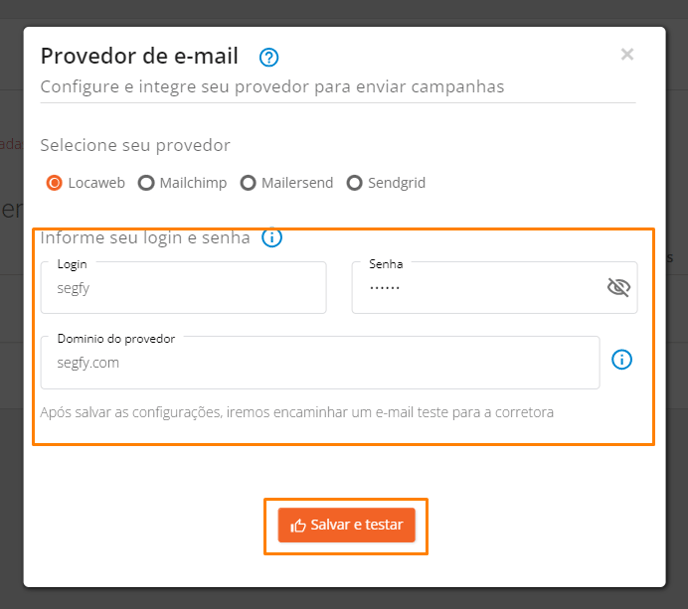Click the Login field label
Viewport: 688px width, 609px height.
pos(72,264)
